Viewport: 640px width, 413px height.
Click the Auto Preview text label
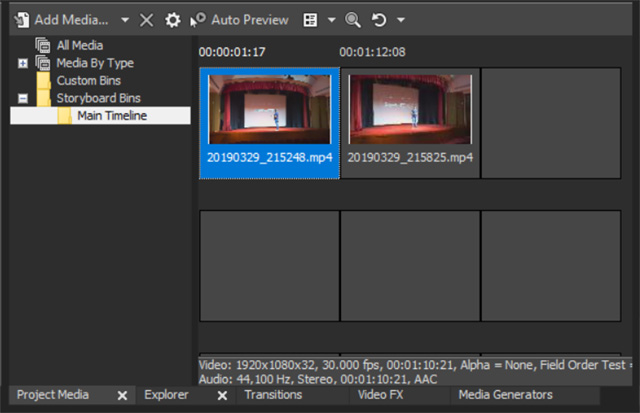250,20
